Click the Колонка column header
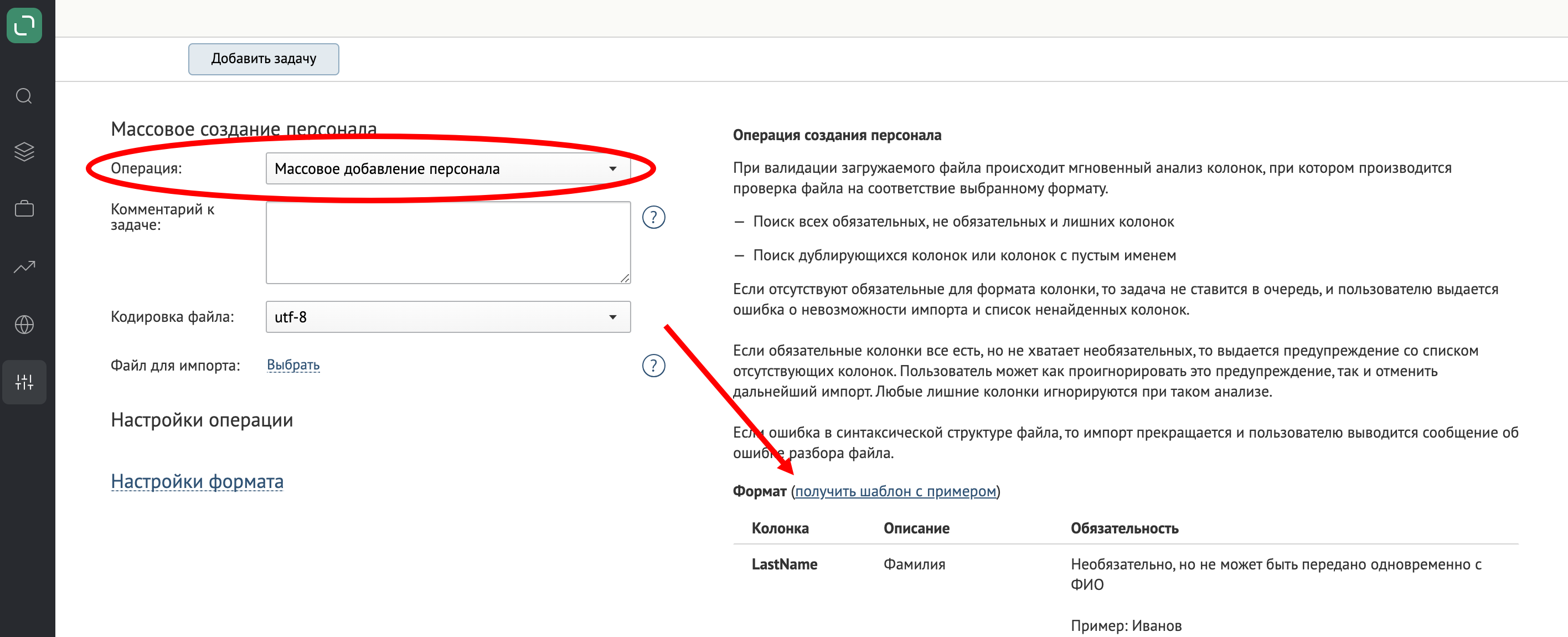Screen dimensions: 1568x637 click(x=780, y=528)
